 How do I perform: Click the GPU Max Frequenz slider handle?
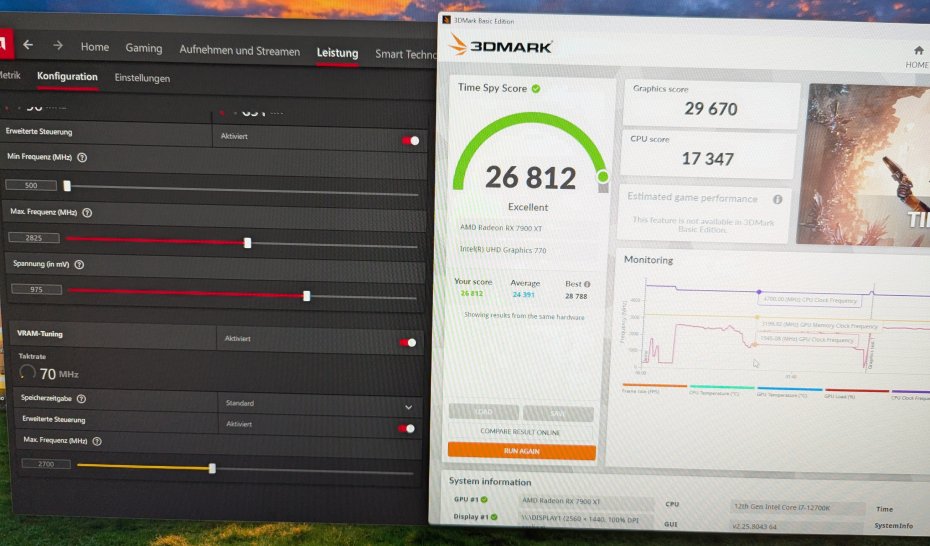click(x=247, y=242)
